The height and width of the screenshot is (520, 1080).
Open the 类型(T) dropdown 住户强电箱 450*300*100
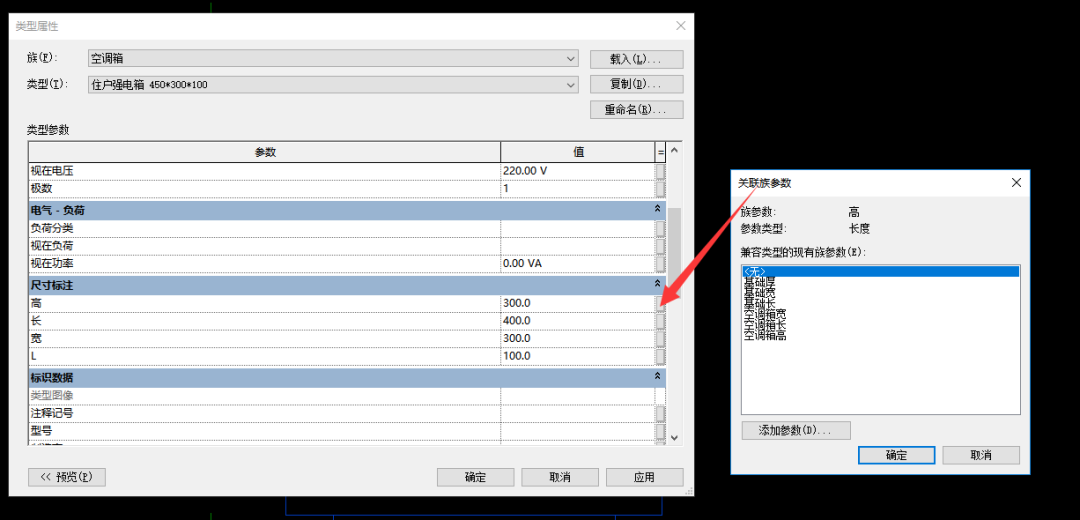333,85
